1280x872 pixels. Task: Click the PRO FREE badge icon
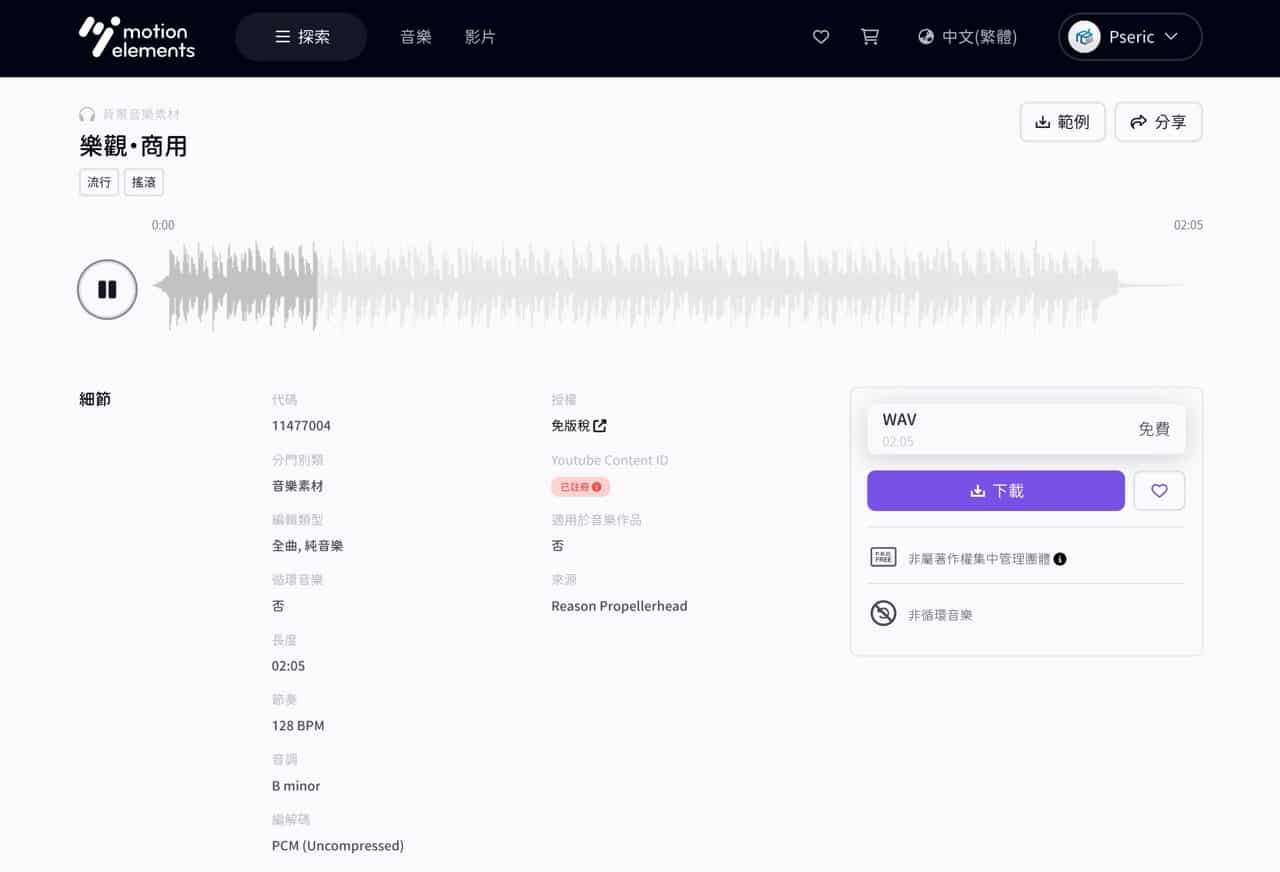883,558
